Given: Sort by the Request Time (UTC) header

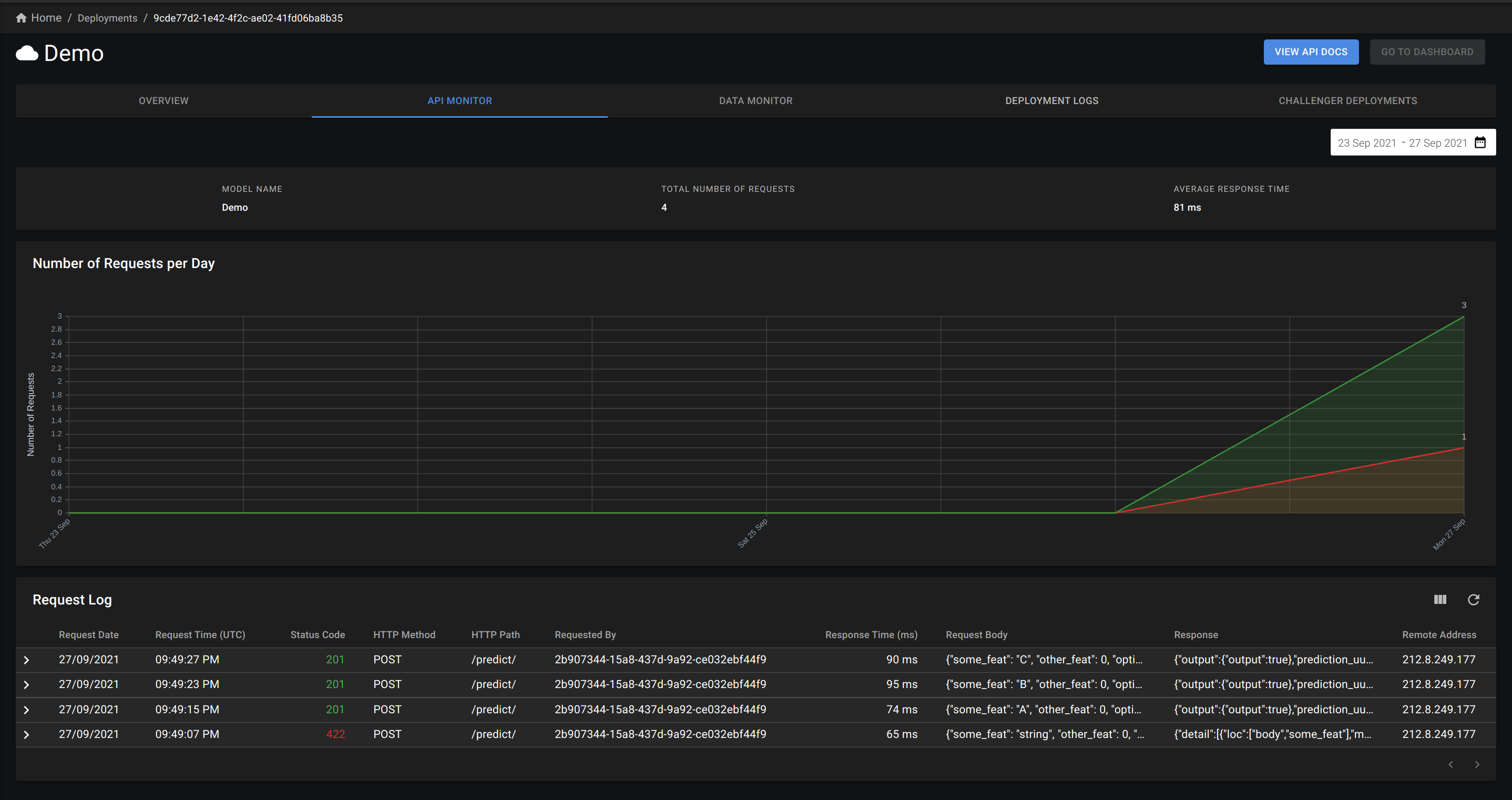Looking at the screenshot, I should pyautogui.click(x=200, y=634).
